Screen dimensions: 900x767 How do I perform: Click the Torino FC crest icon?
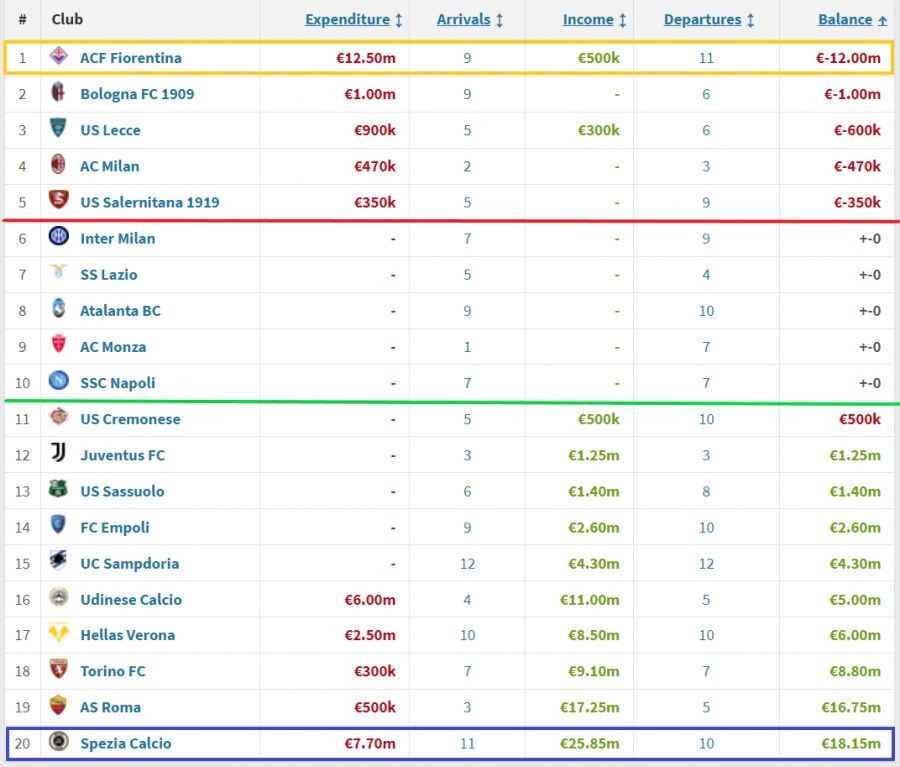click(x=59, y=671)
